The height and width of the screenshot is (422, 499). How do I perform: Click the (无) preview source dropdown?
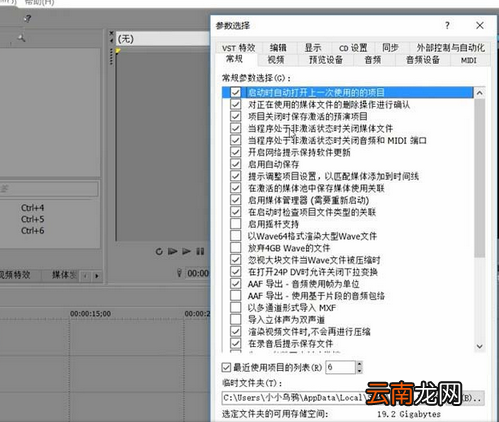click(x=163, y=39)
